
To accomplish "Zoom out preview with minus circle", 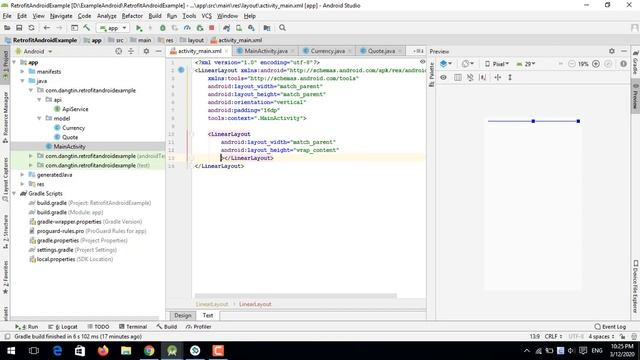I will 571,64.
